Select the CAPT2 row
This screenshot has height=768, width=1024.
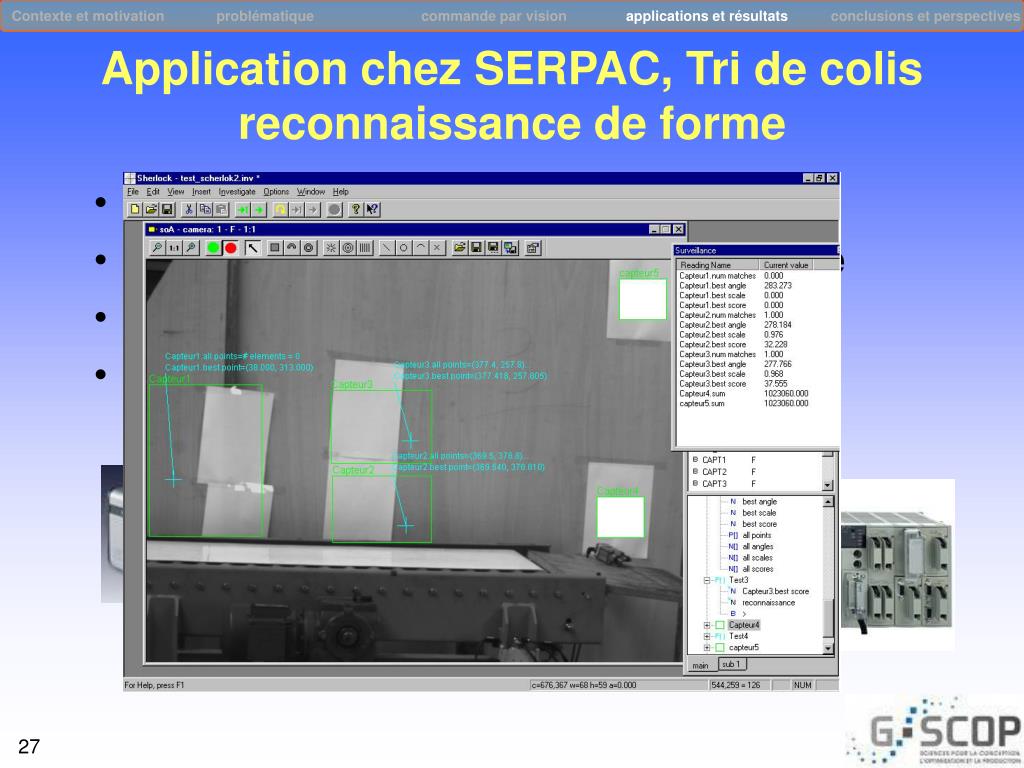pos(755,472)
